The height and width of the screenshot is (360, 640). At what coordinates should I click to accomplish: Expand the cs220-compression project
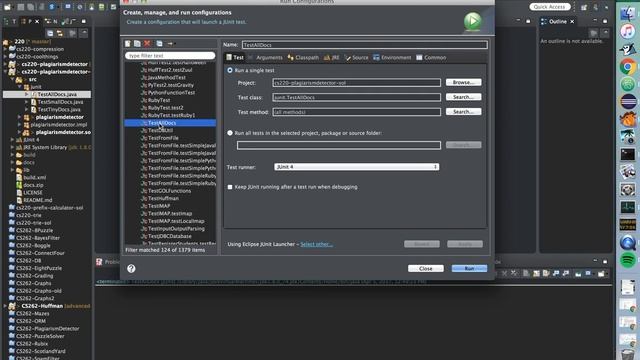(x=6, y=49)
